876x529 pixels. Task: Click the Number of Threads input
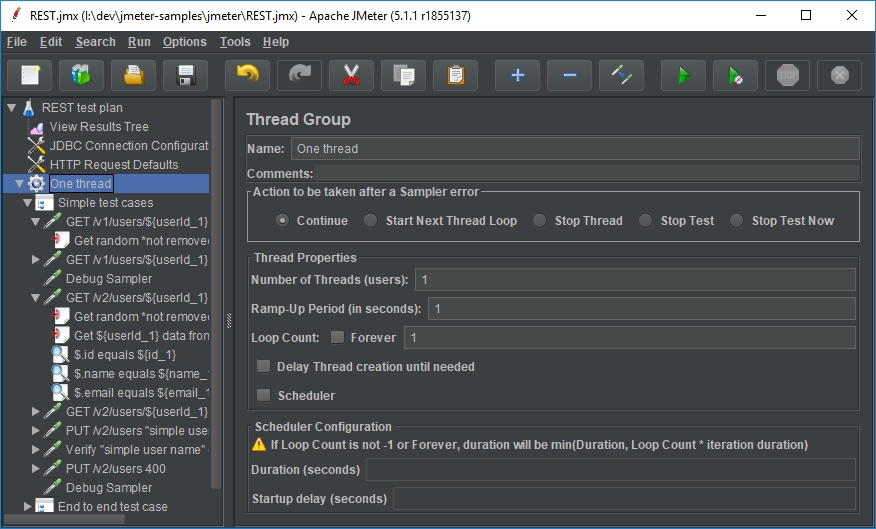[x=635, y=279]
